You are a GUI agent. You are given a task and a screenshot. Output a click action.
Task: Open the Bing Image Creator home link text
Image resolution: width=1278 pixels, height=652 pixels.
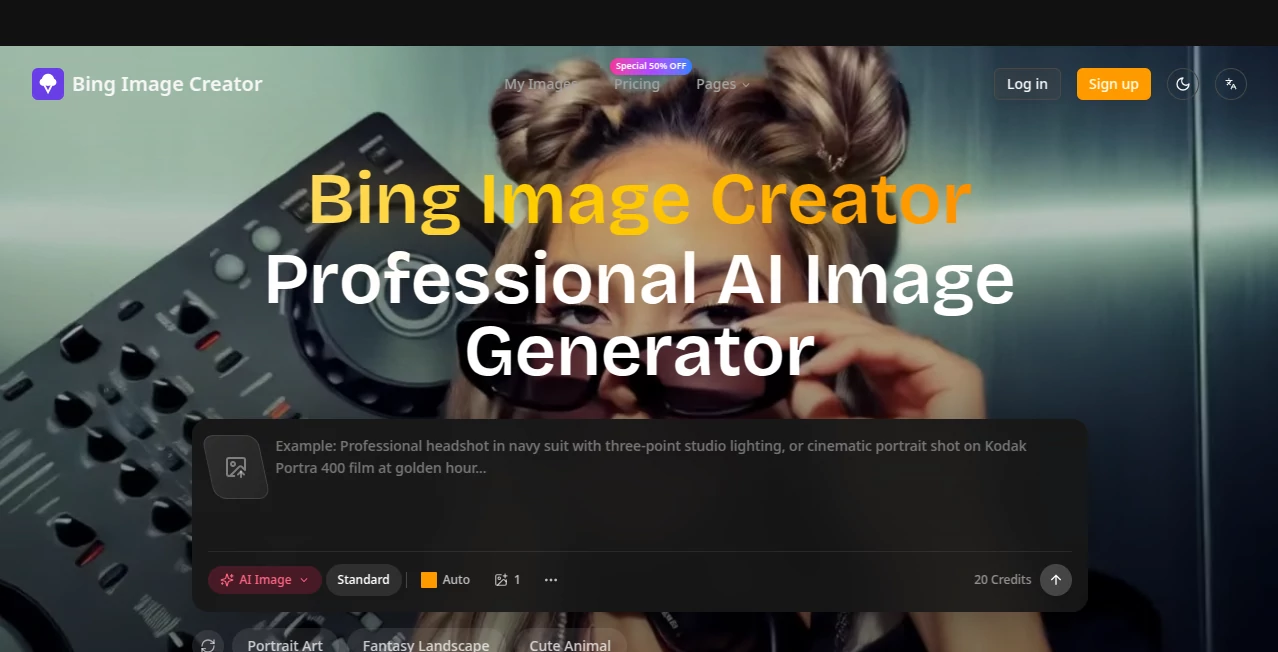(167, 84)
